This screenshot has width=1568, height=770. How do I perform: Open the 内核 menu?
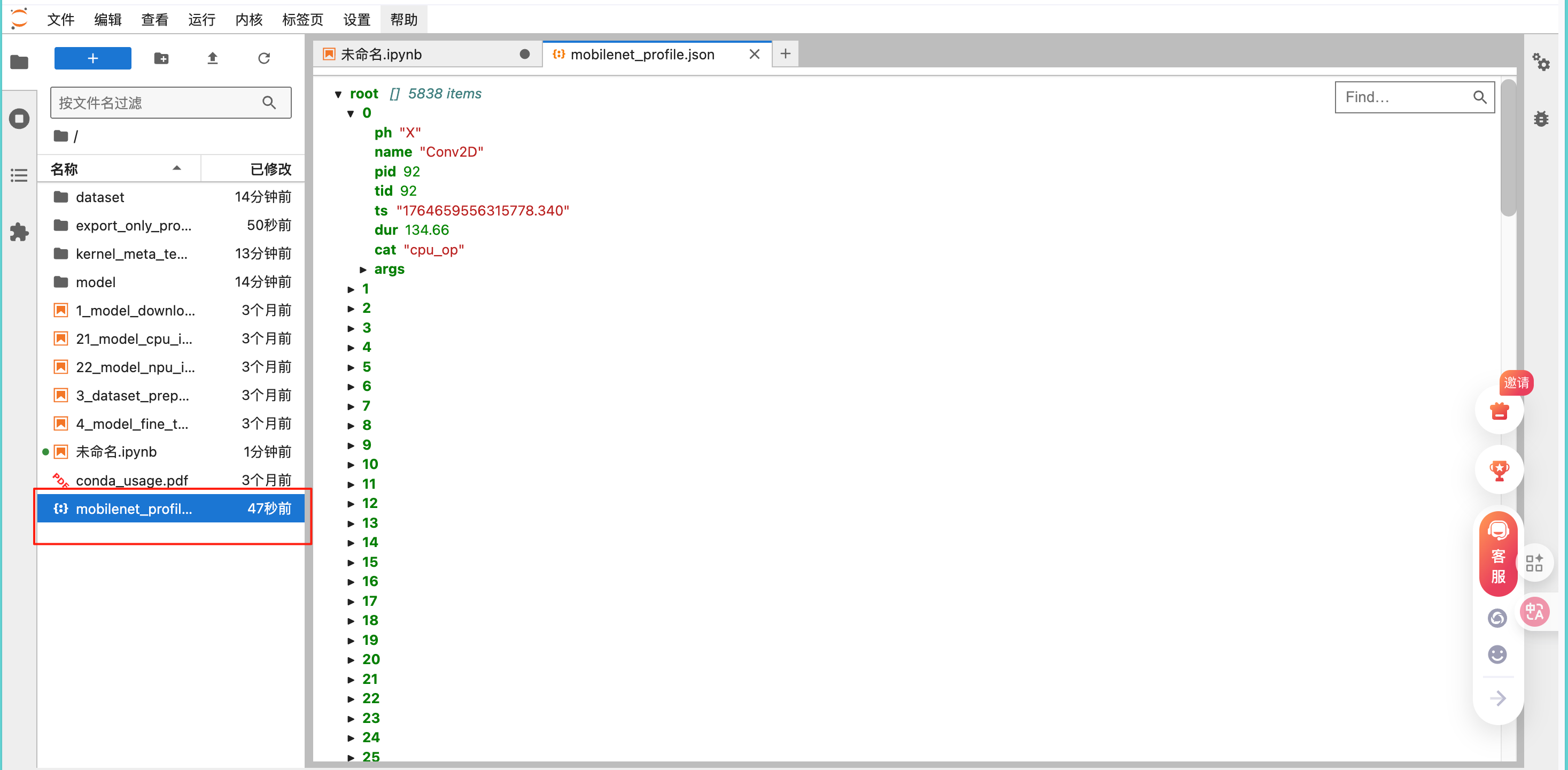[x=249, y=19]
